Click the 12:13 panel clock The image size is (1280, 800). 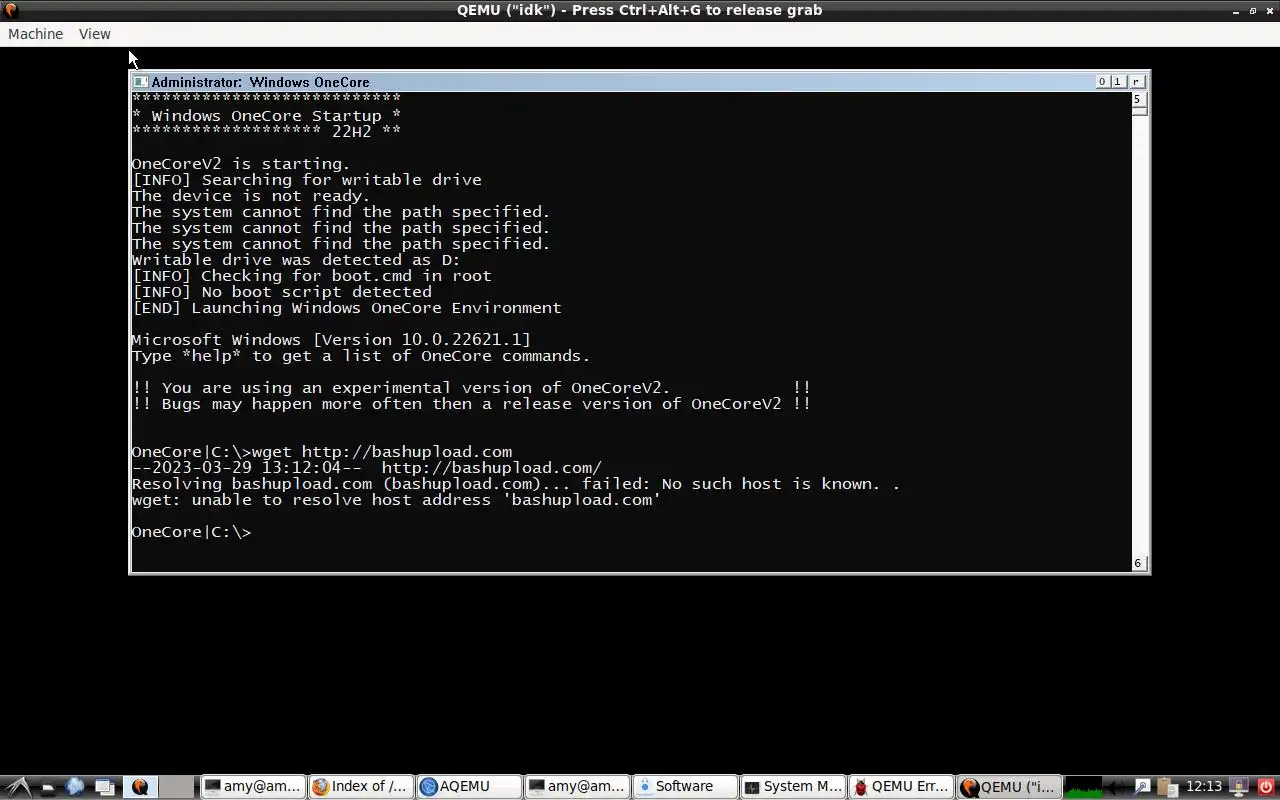1204,787
